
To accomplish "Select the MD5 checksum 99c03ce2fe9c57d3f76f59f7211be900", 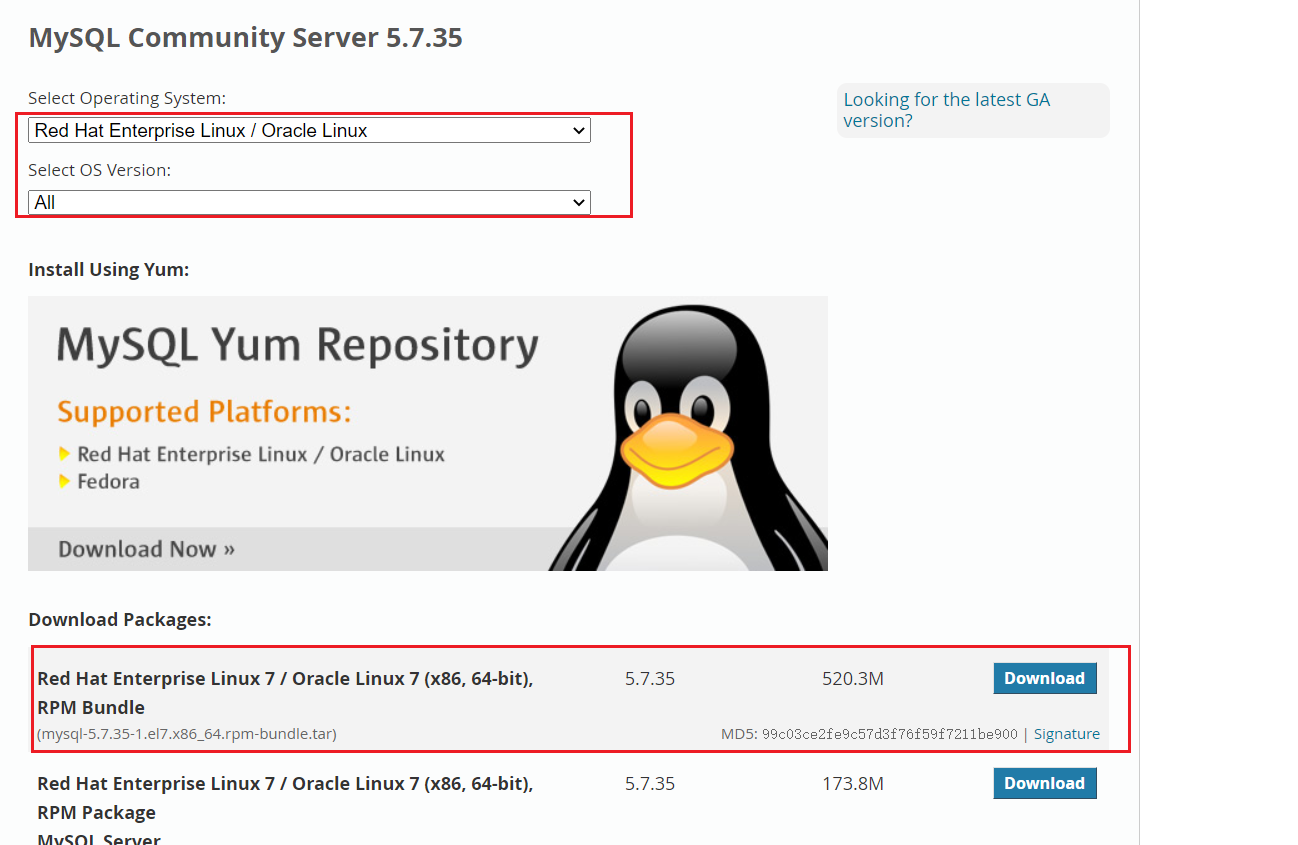I will click(x=890, y=734).
